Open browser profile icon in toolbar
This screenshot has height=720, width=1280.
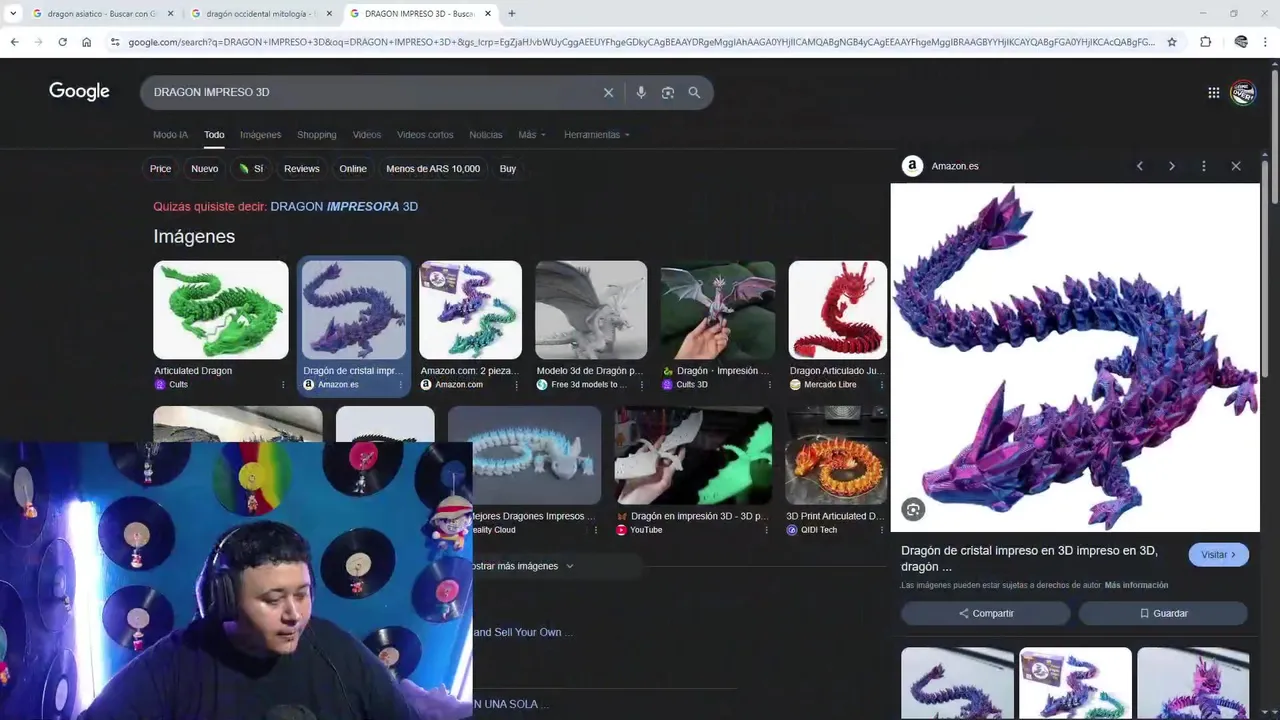1241,42
